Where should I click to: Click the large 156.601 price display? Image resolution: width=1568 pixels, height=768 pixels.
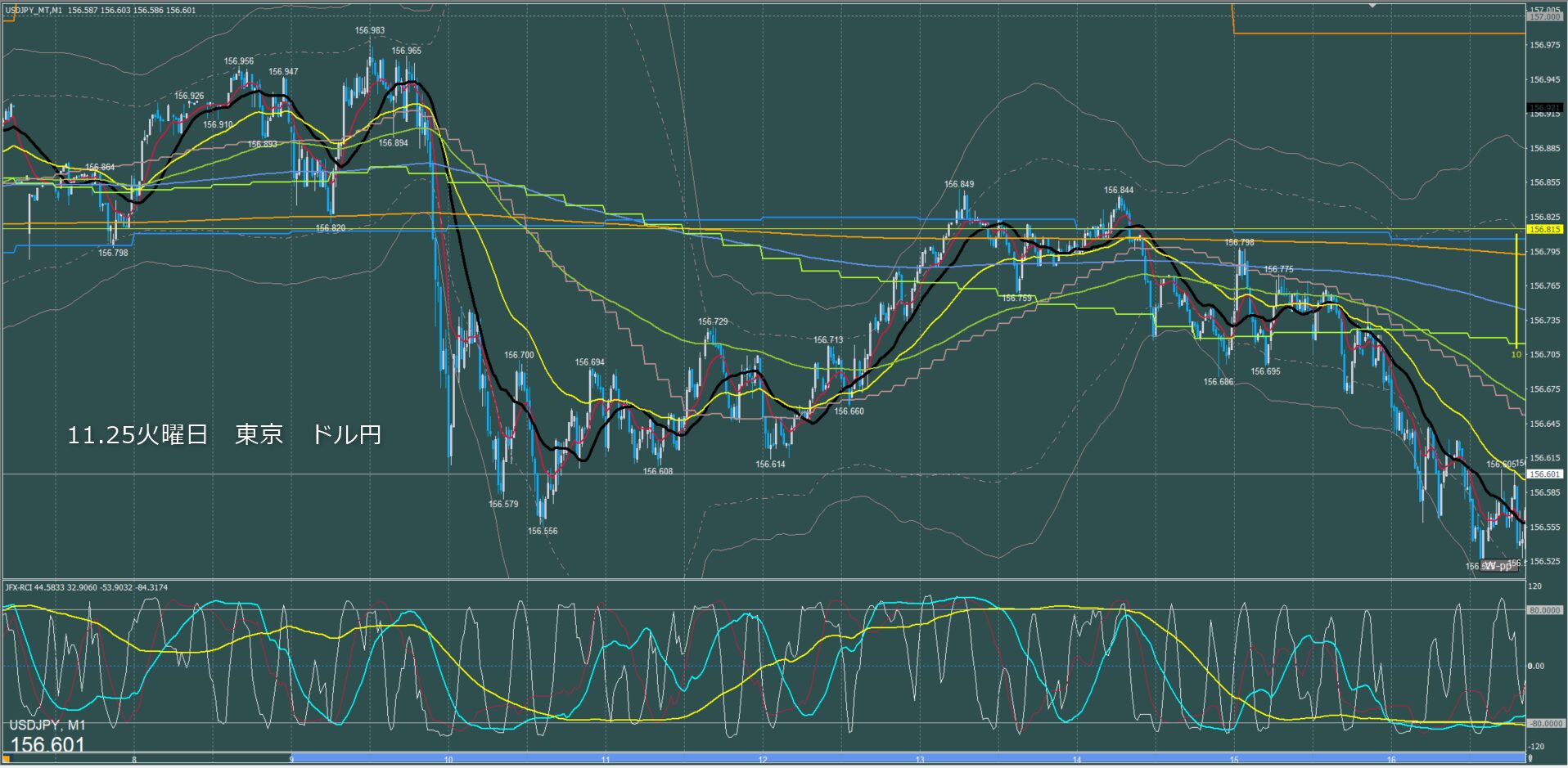click(x=47, y=744)
